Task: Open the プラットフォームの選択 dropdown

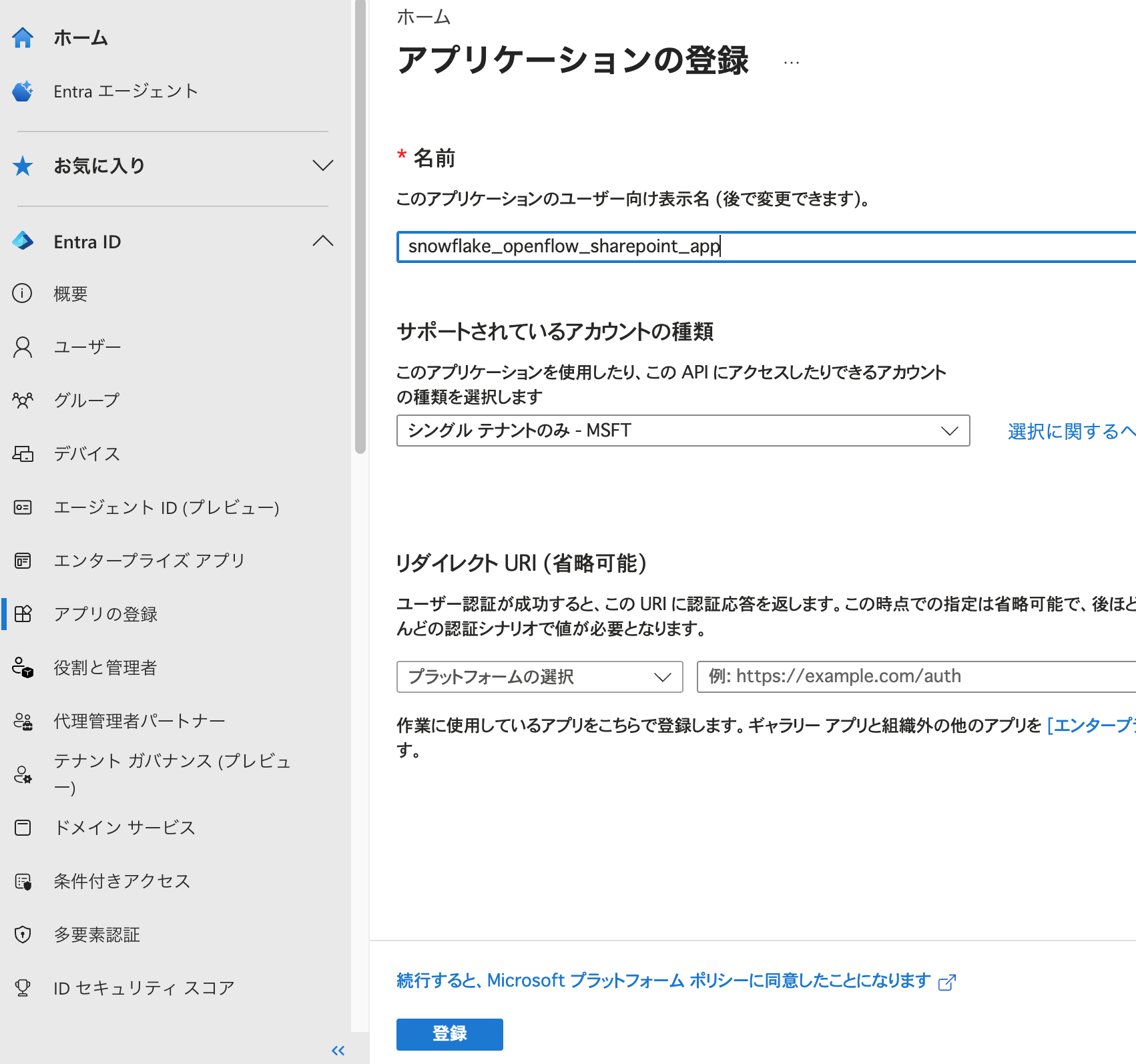Action: [x=539, y=677]
